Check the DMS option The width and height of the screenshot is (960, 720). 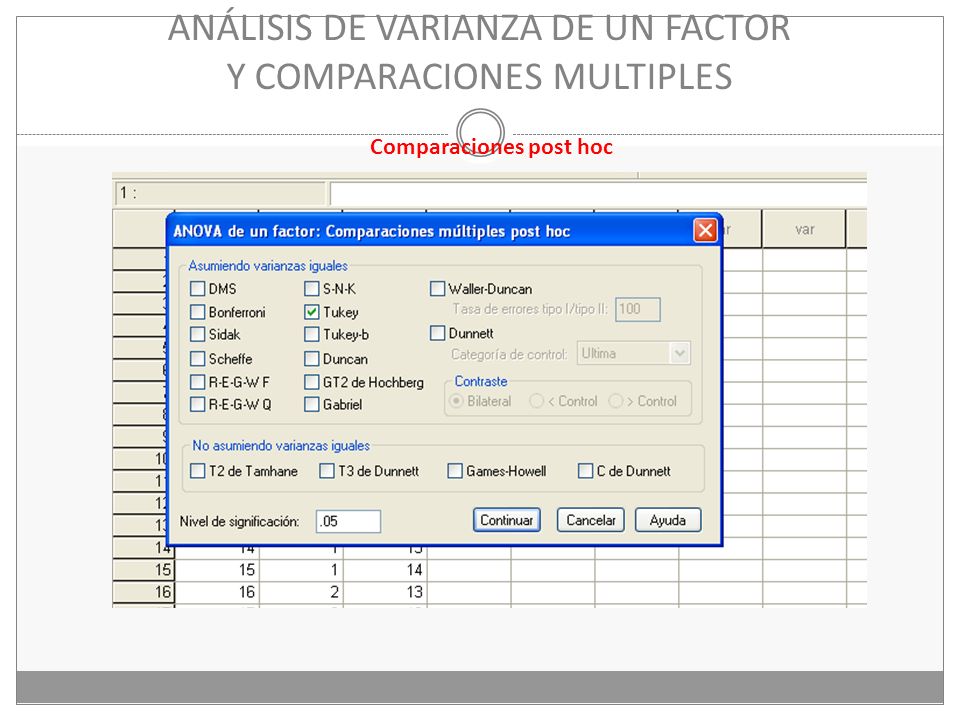click(x=197, y=288)
